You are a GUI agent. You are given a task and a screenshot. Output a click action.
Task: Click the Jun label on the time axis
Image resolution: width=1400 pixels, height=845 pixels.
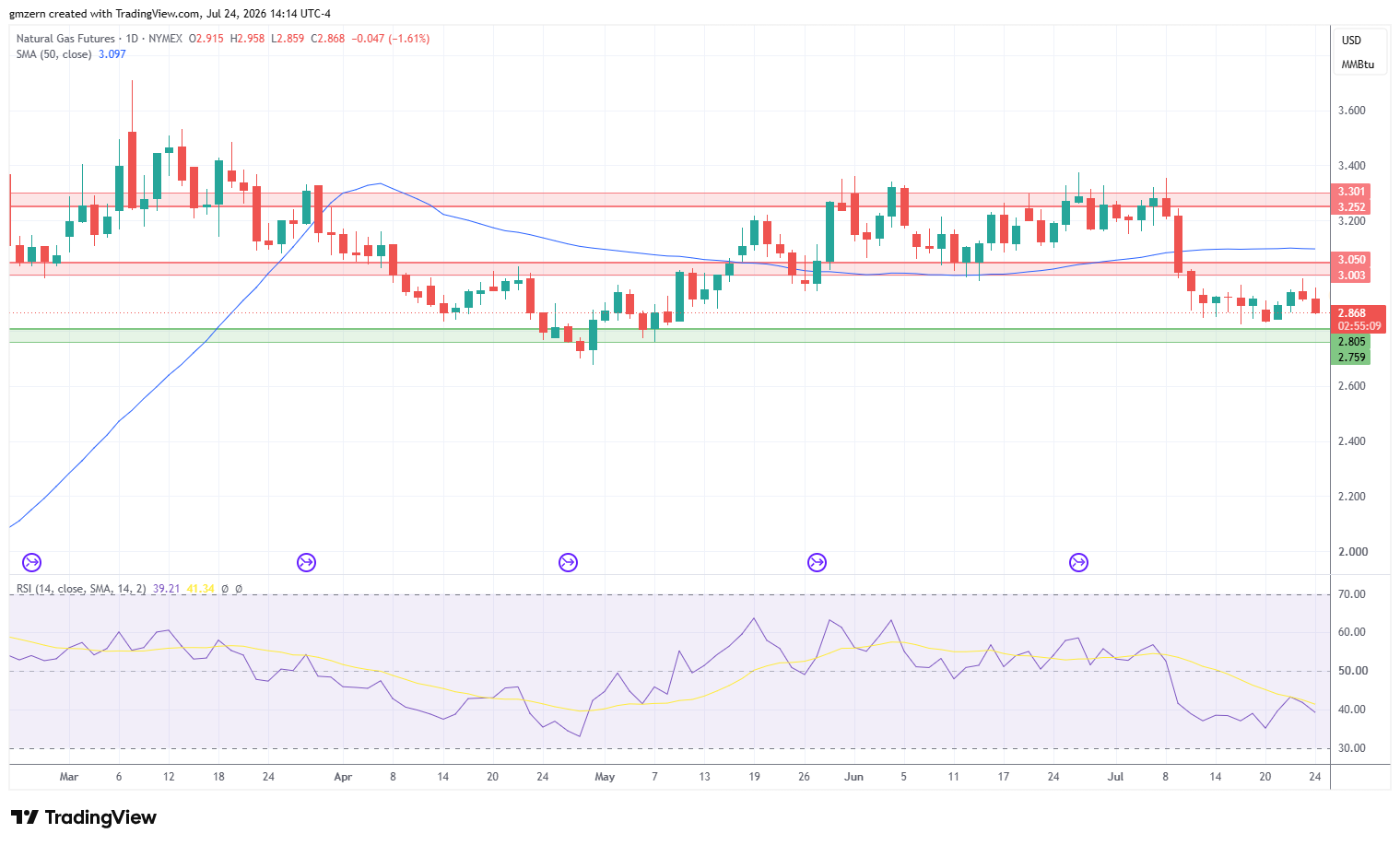[853, 777]
